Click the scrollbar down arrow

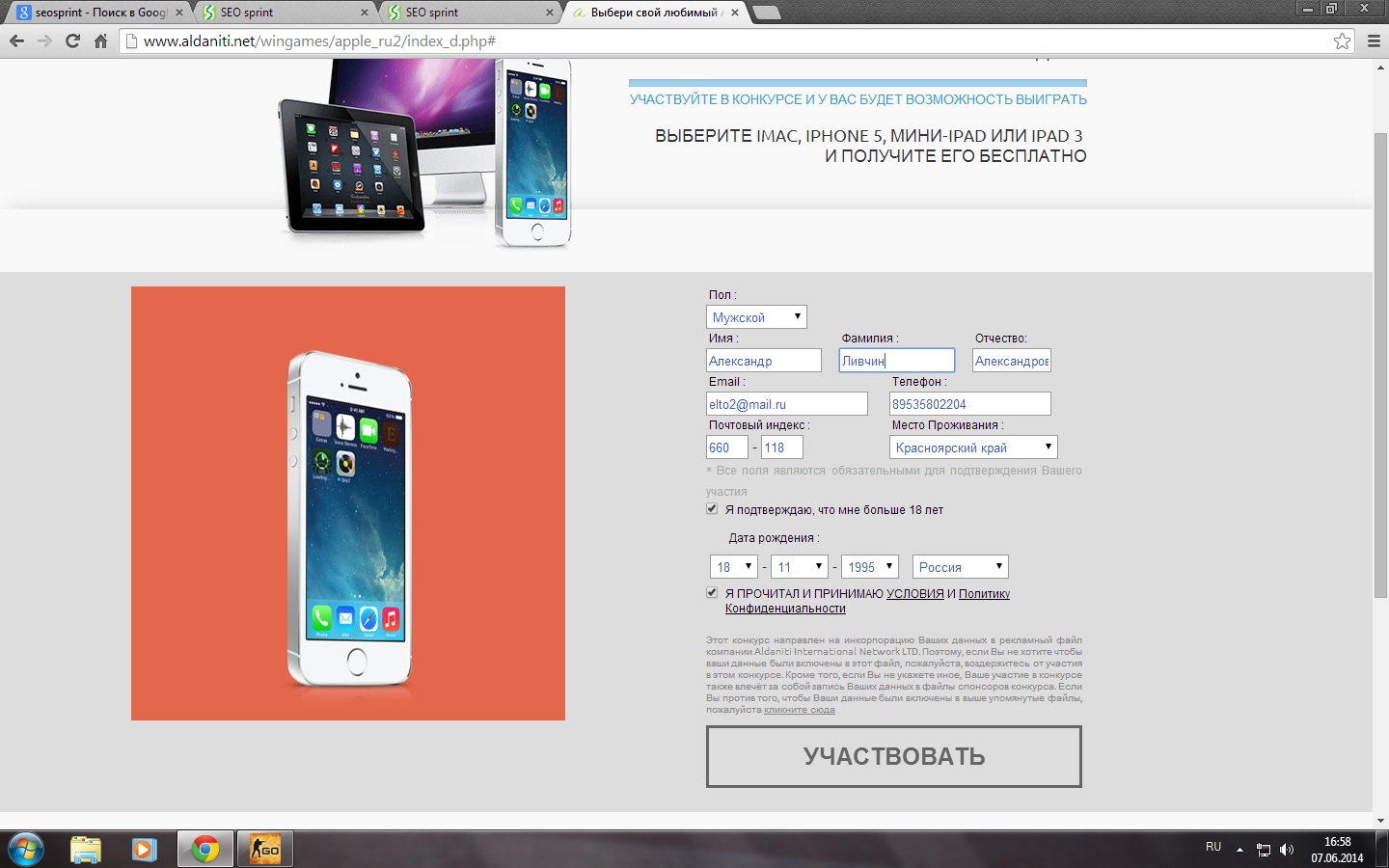[1380, 821]
